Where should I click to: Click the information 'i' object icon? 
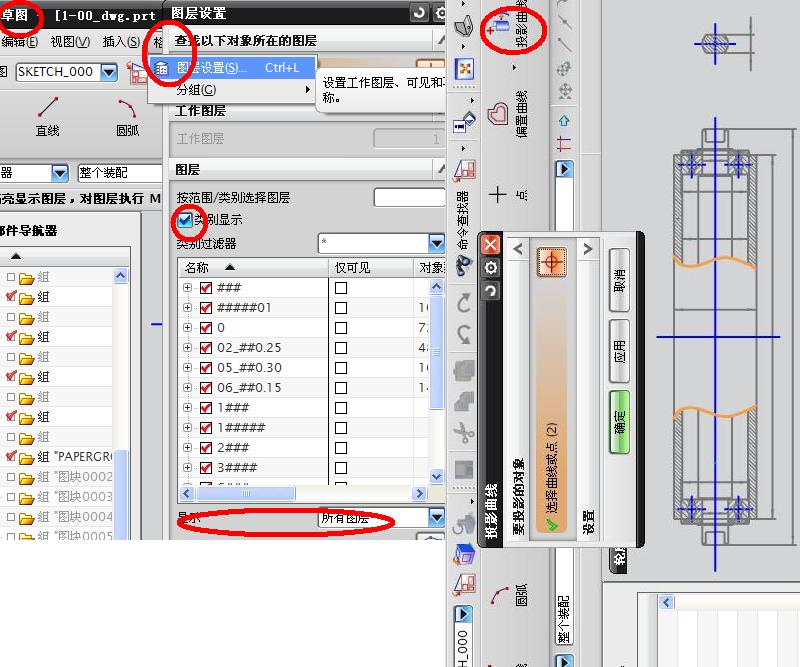464,122
